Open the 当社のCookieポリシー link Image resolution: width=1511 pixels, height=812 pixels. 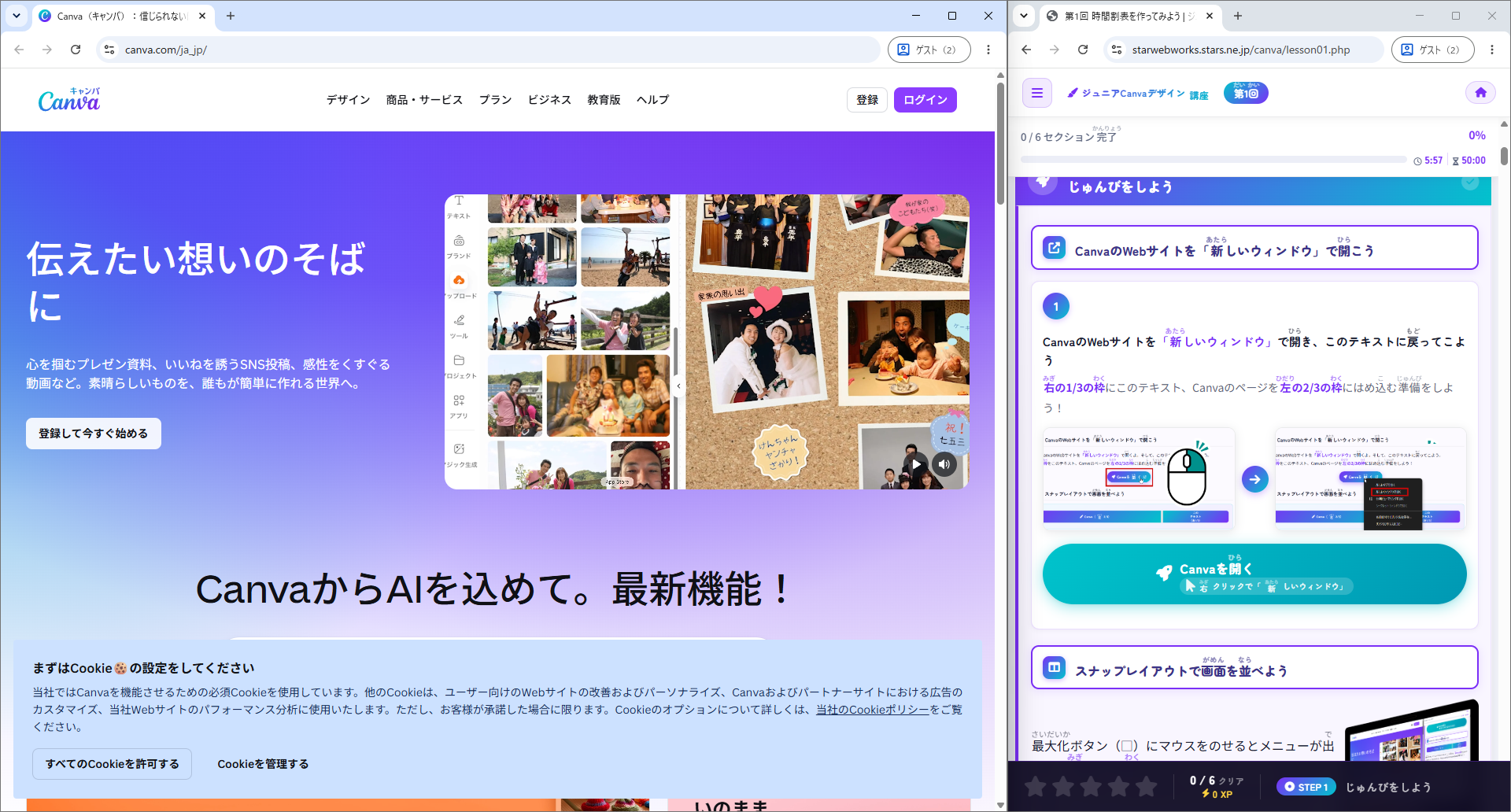(872, 710)
